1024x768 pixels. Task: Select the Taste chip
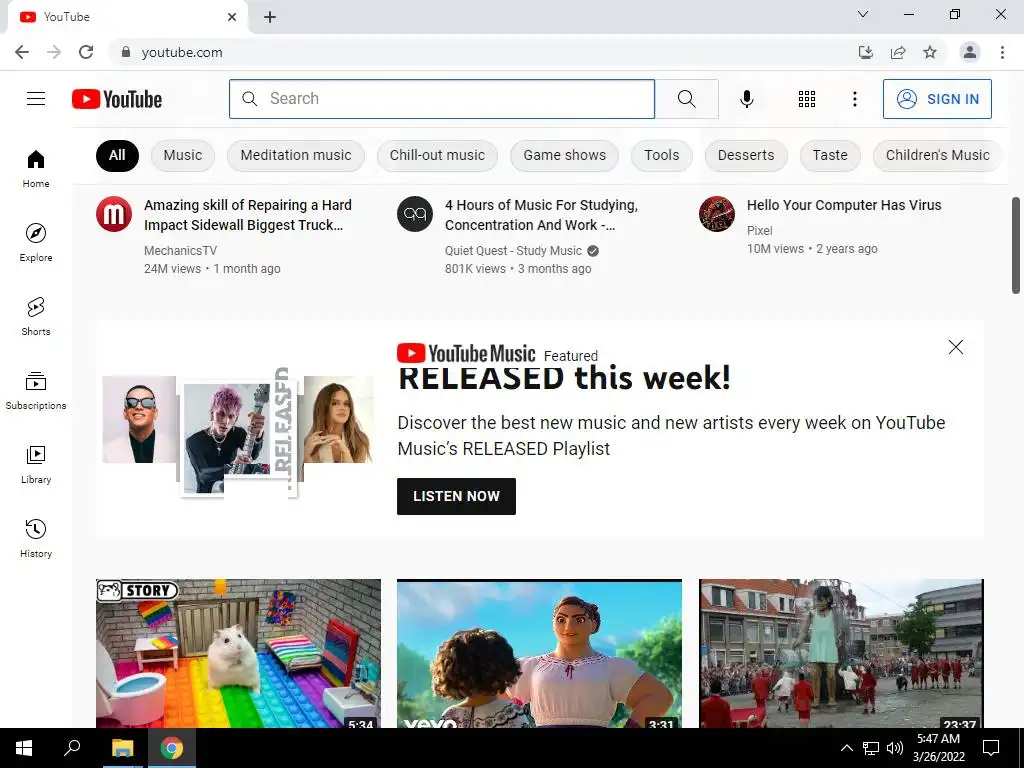830,155
